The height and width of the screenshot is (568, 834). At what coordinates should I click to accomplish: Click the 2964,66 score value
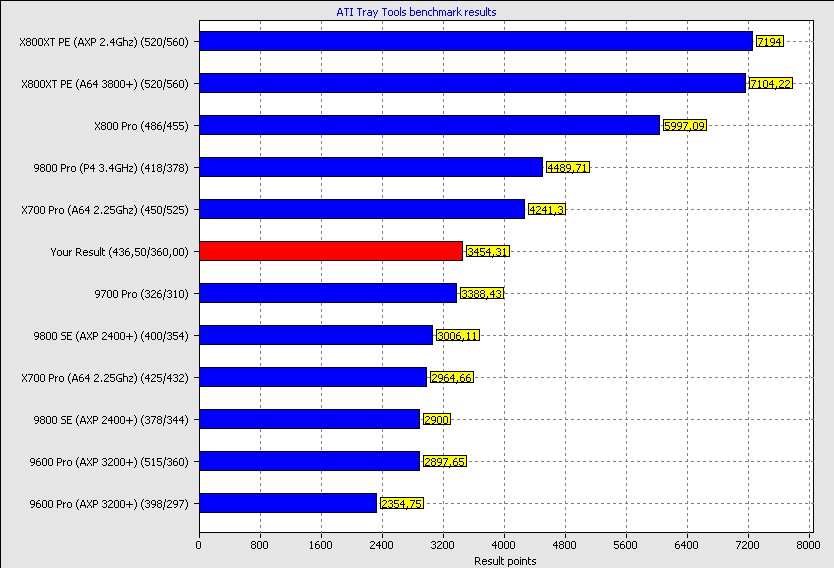452,378
